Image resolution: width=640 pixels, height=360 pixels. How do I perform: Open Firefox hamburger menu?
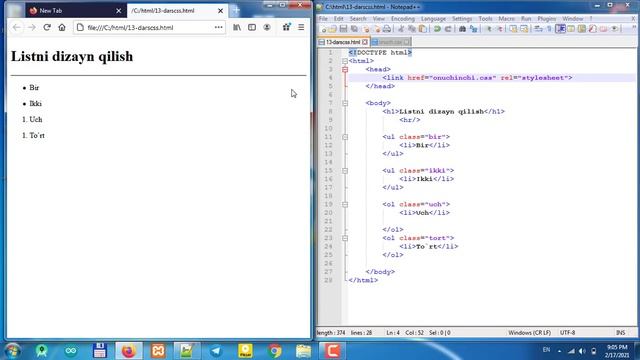point(301,27)
